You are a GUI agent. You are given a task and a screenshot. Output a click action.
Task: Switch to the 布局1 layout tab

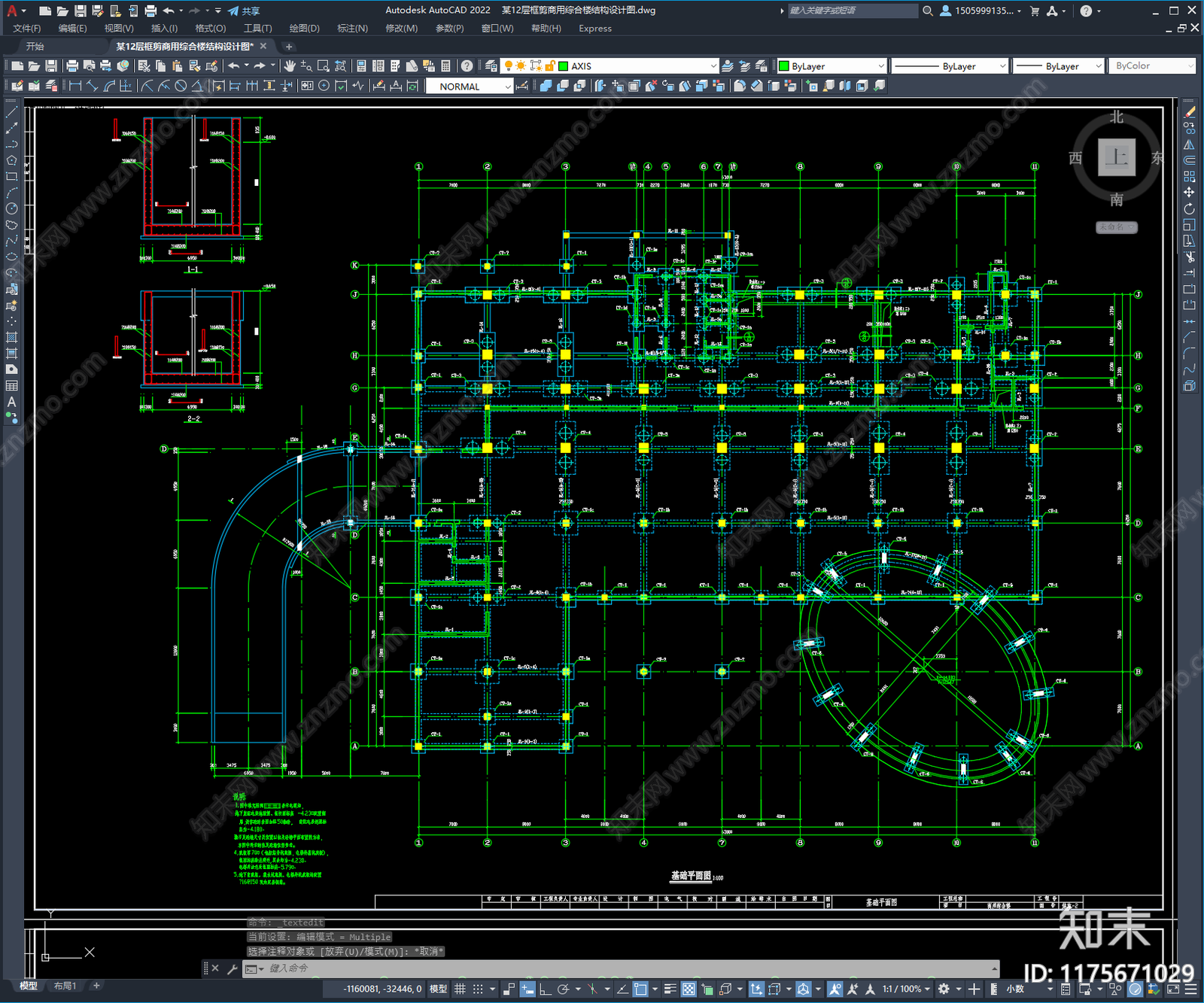65,986
